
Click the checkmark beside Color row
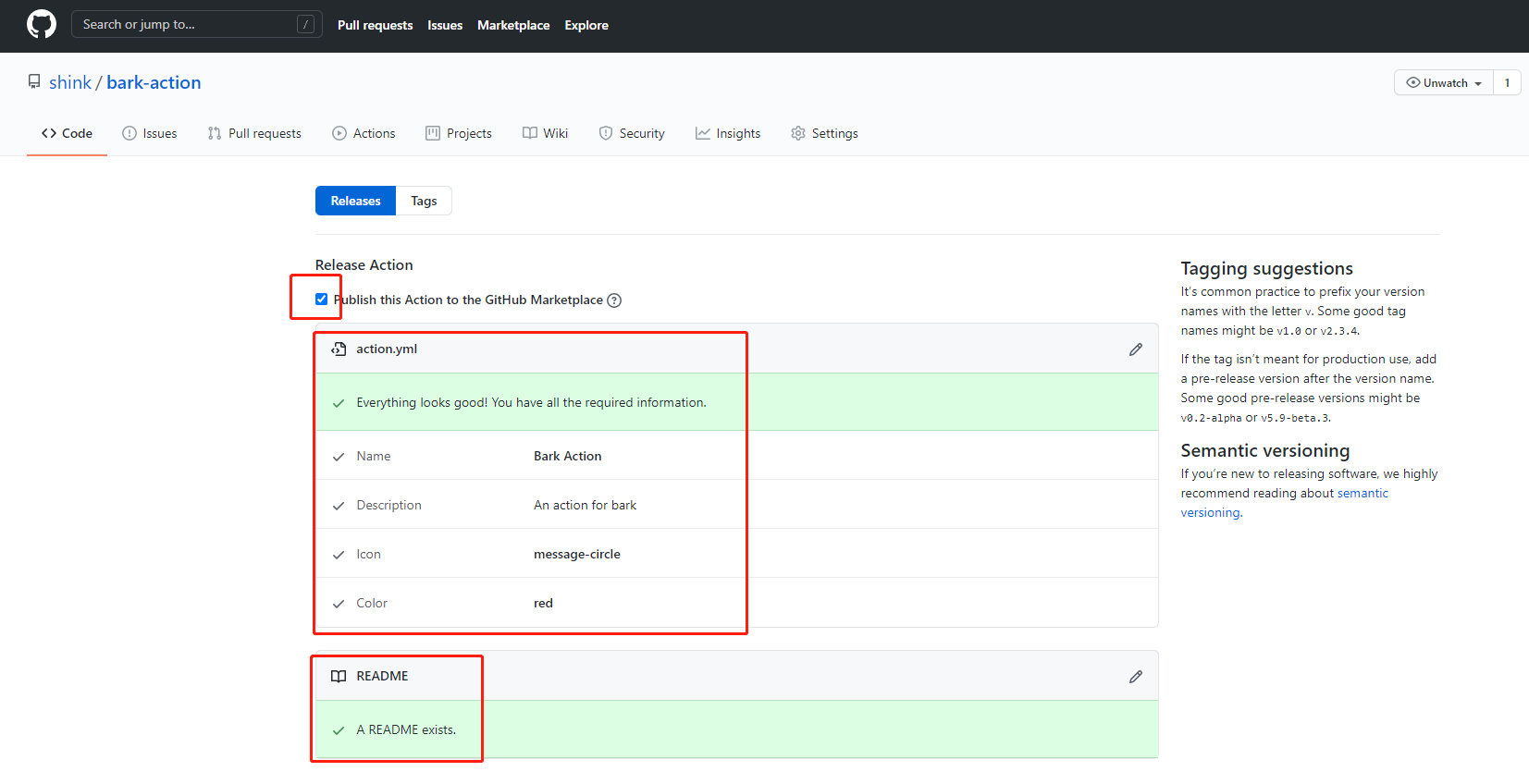point(339,604)
